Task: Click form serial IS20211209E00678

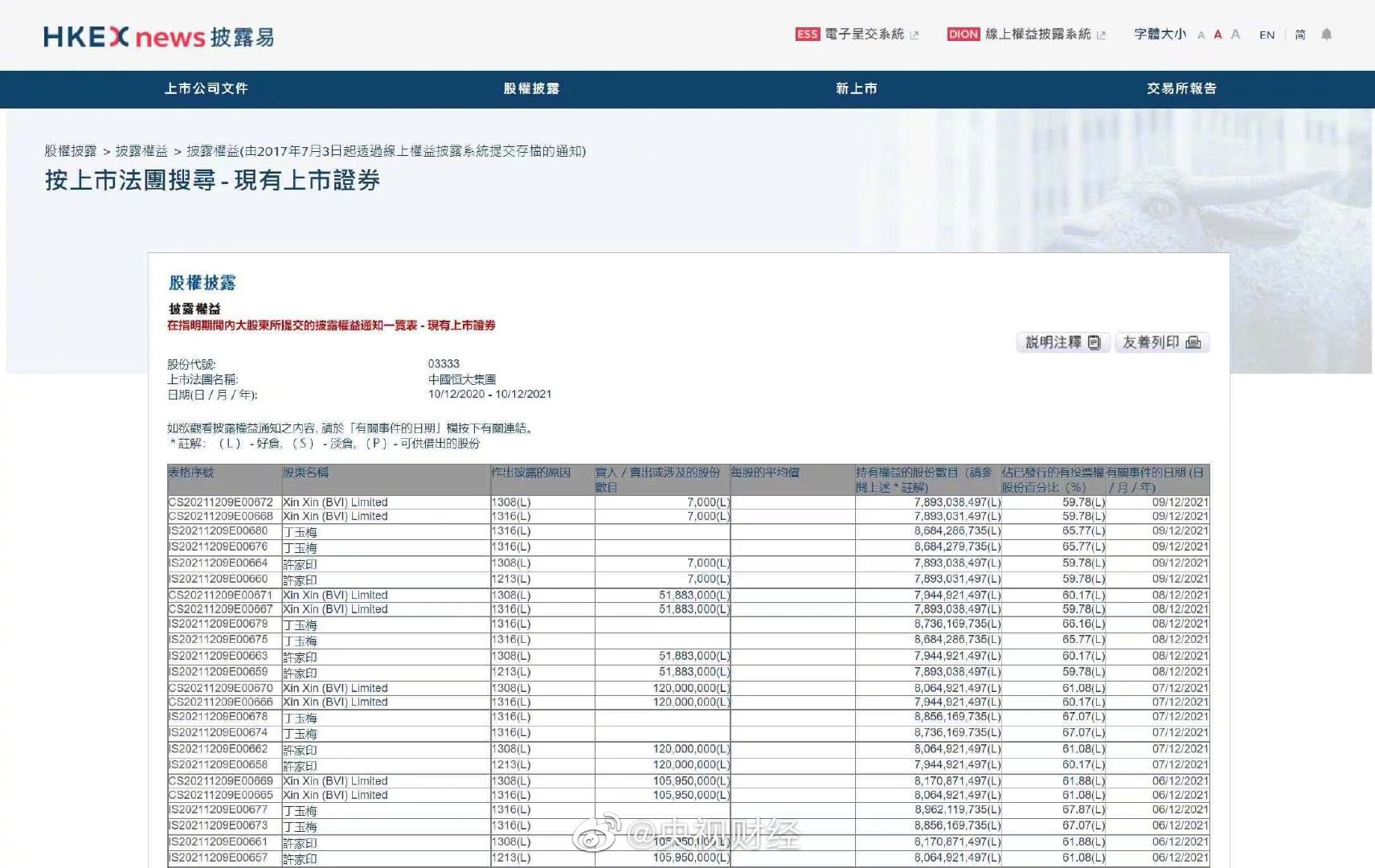Action: pos(218,717)
